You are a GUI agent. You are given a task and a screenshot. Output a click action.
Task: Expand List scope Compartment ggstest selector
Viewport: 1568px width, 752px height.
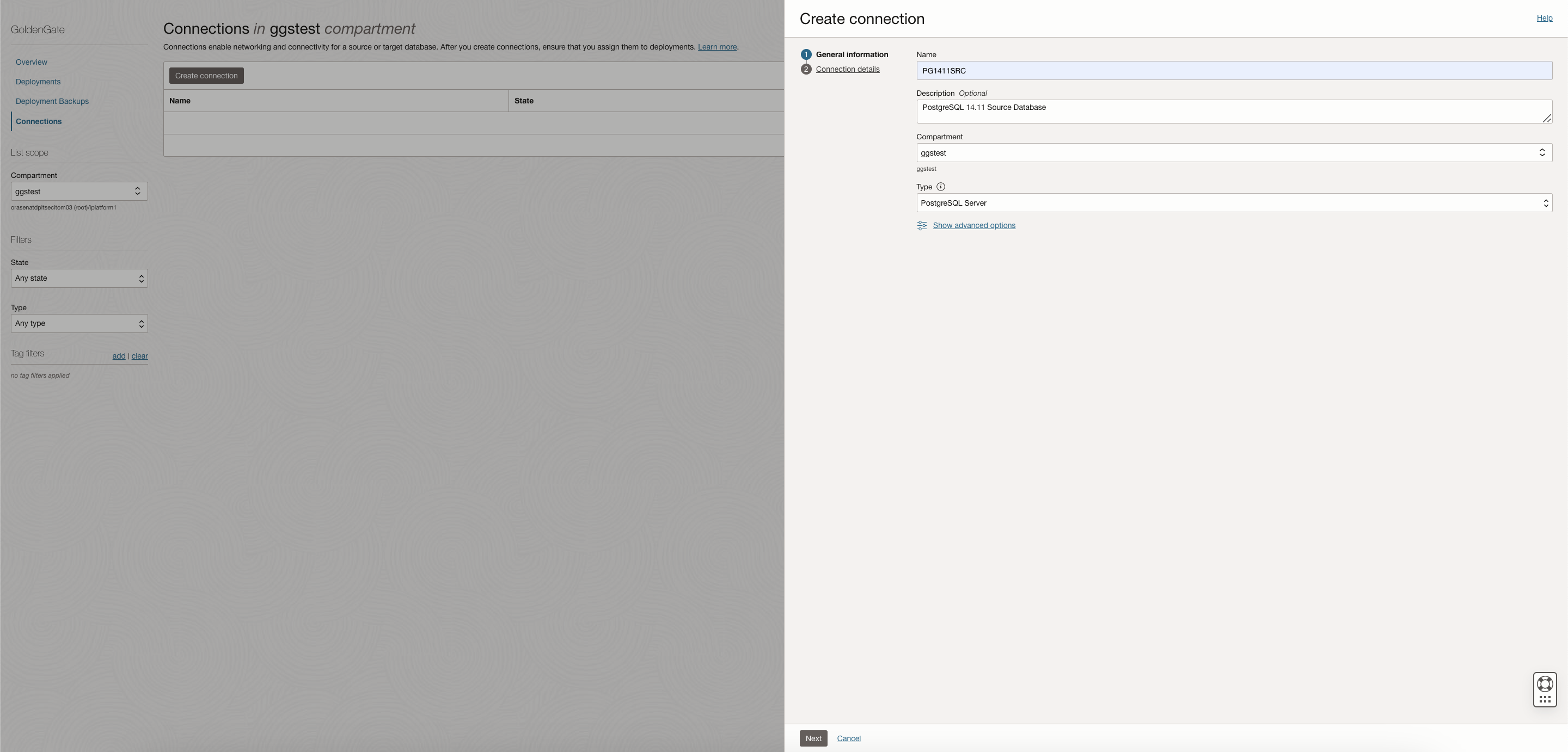click(79, 192)
